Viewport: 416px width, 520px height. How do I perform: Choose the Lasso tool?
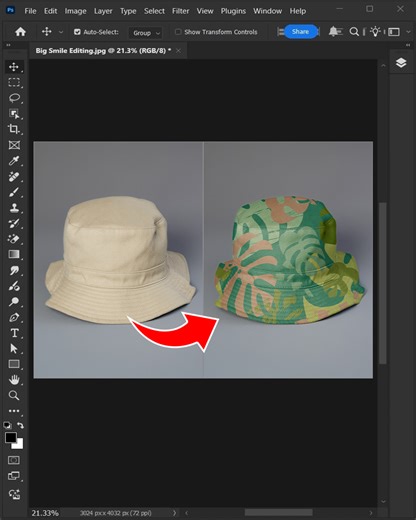14,98
